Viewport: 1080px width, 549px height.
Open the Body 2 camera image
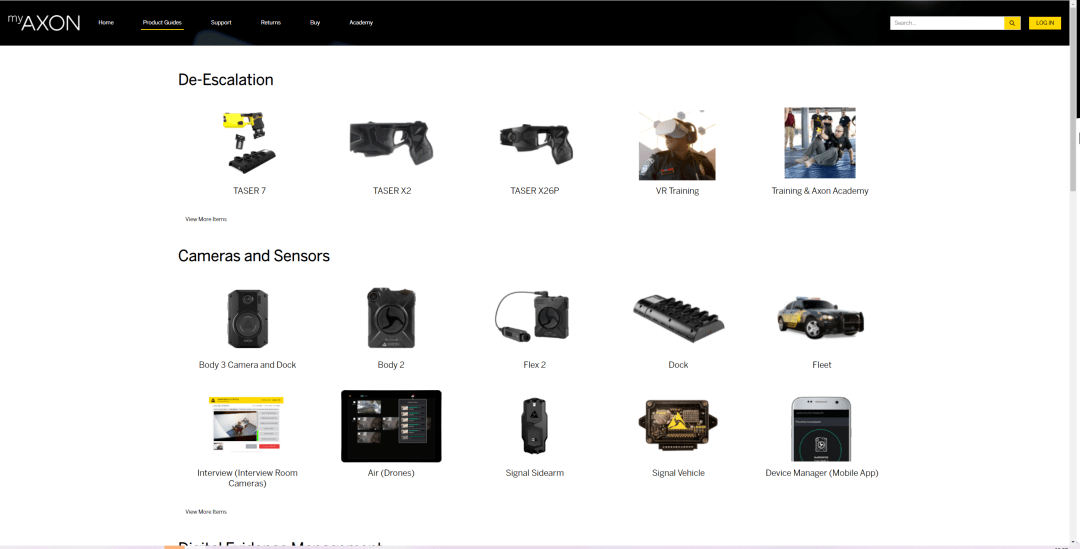391,318
